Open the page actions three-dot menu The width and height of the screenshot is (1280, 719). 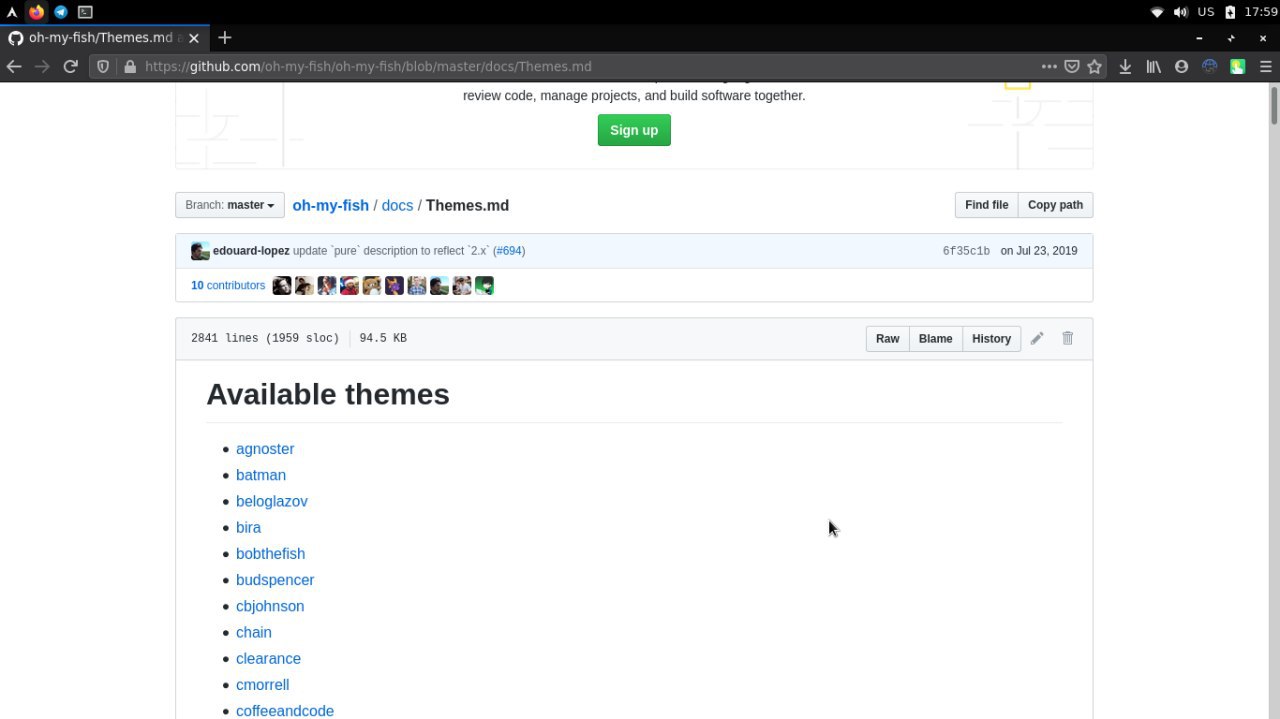pos(1048,66)
